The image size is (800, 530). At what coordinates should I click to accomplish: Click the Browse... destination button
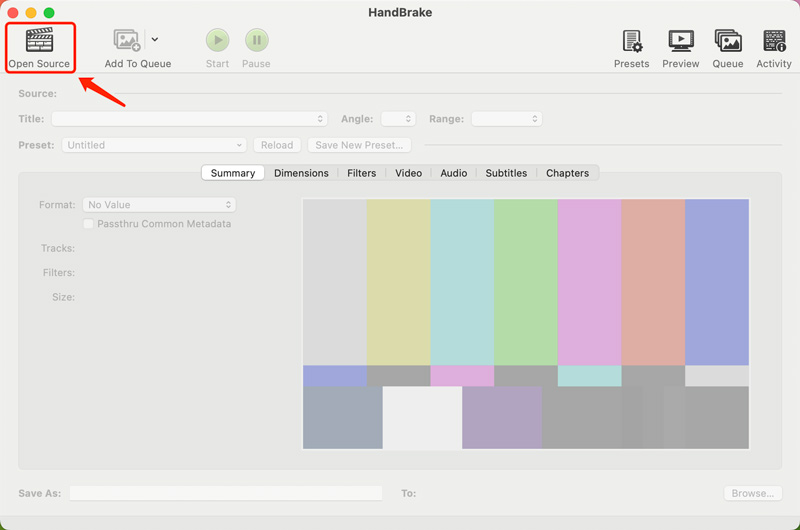click(x=752, y=493)
